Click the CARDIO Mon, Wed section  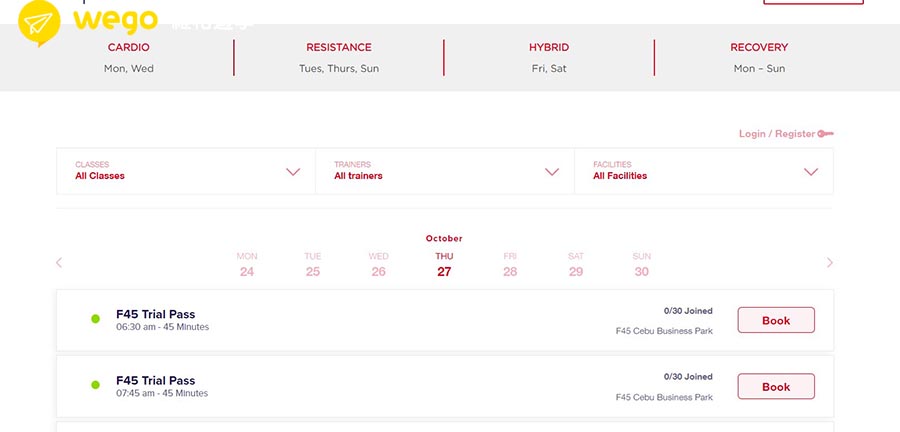coord(129,57)
